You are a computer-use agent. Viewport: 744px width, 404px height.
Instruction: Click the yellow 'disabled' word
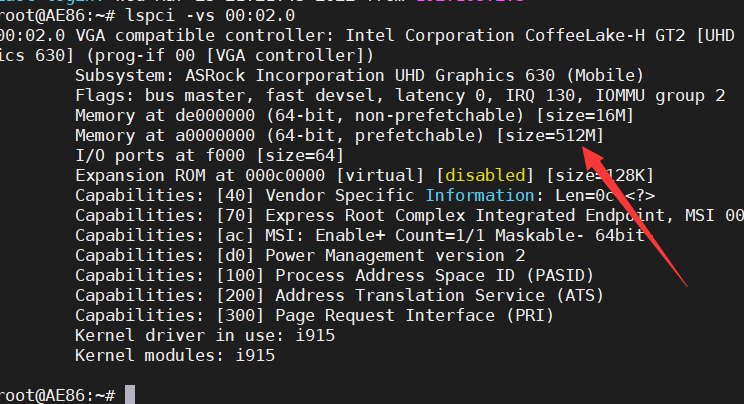pos(485,176)
